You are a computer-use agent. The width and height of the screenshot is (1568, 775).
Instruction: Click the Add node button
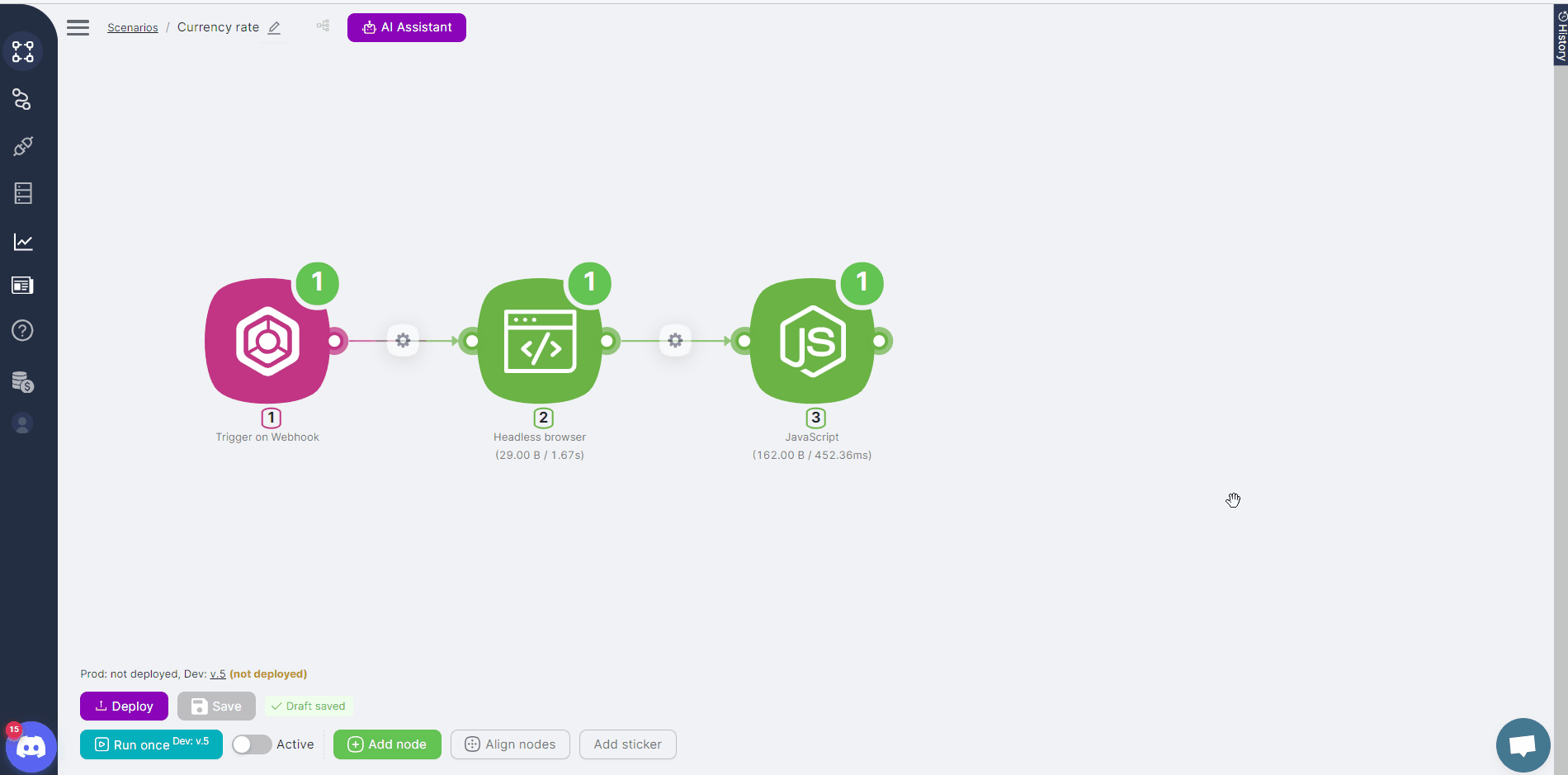point(387,744)
